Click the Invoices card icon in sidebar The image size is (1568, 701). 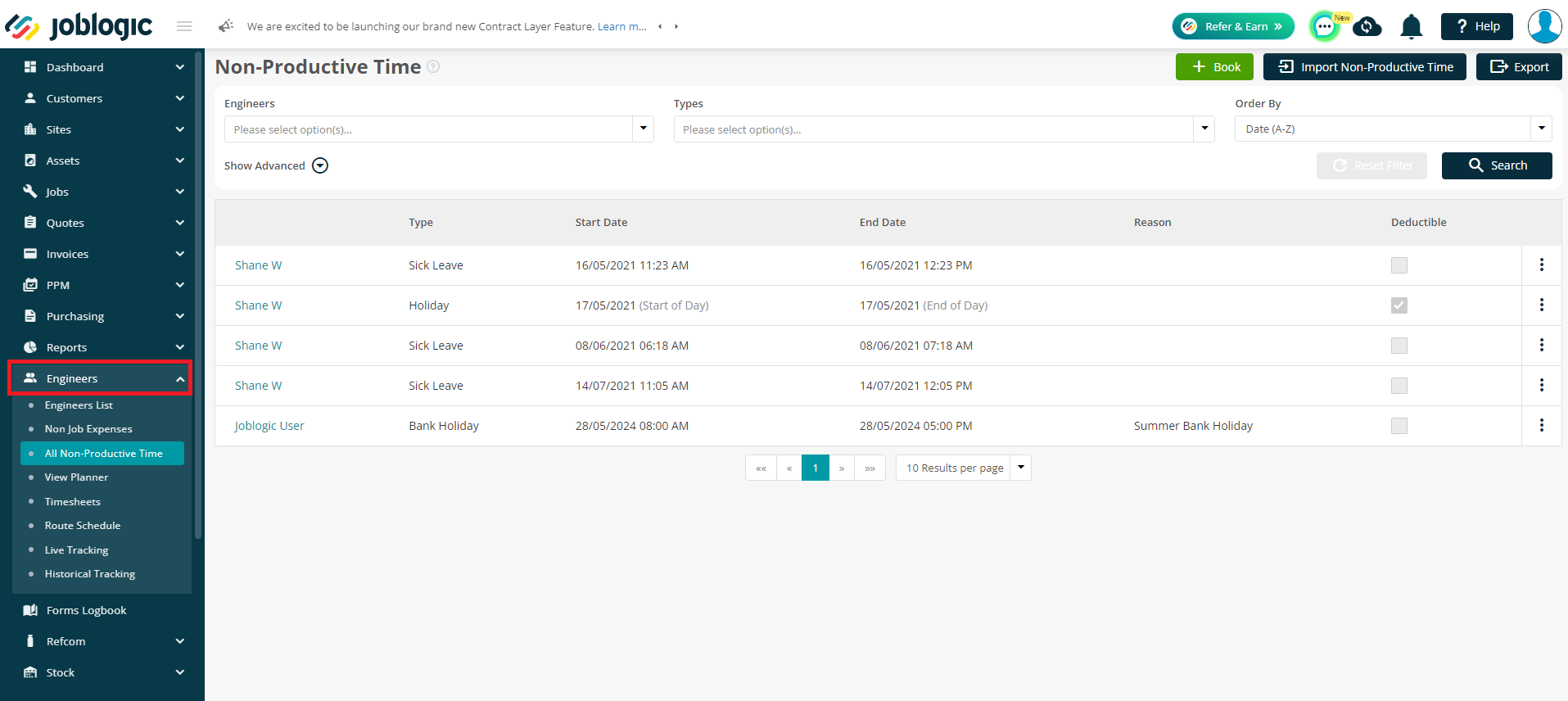(x=30, y=254)
